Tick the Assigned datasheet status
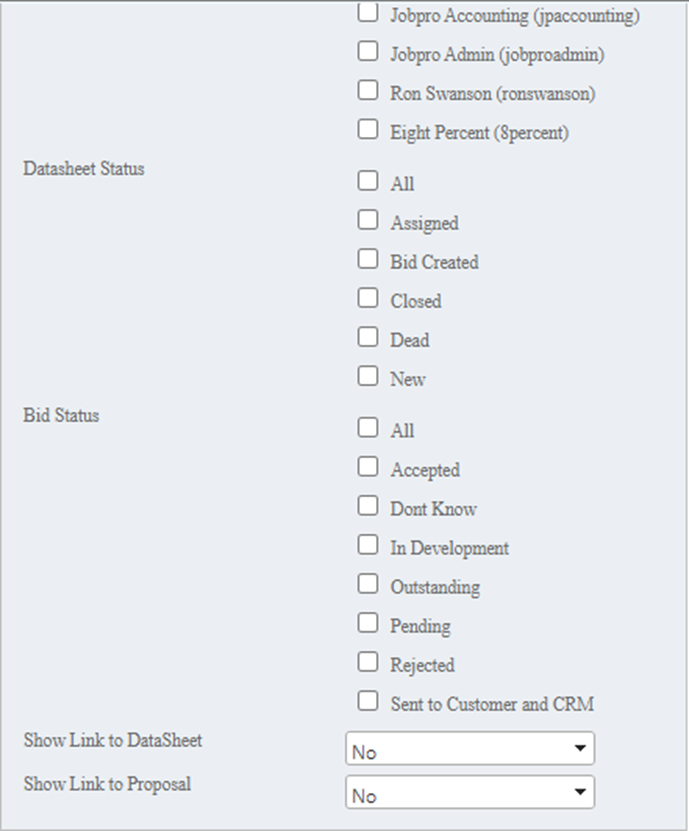 coord(368,220)
